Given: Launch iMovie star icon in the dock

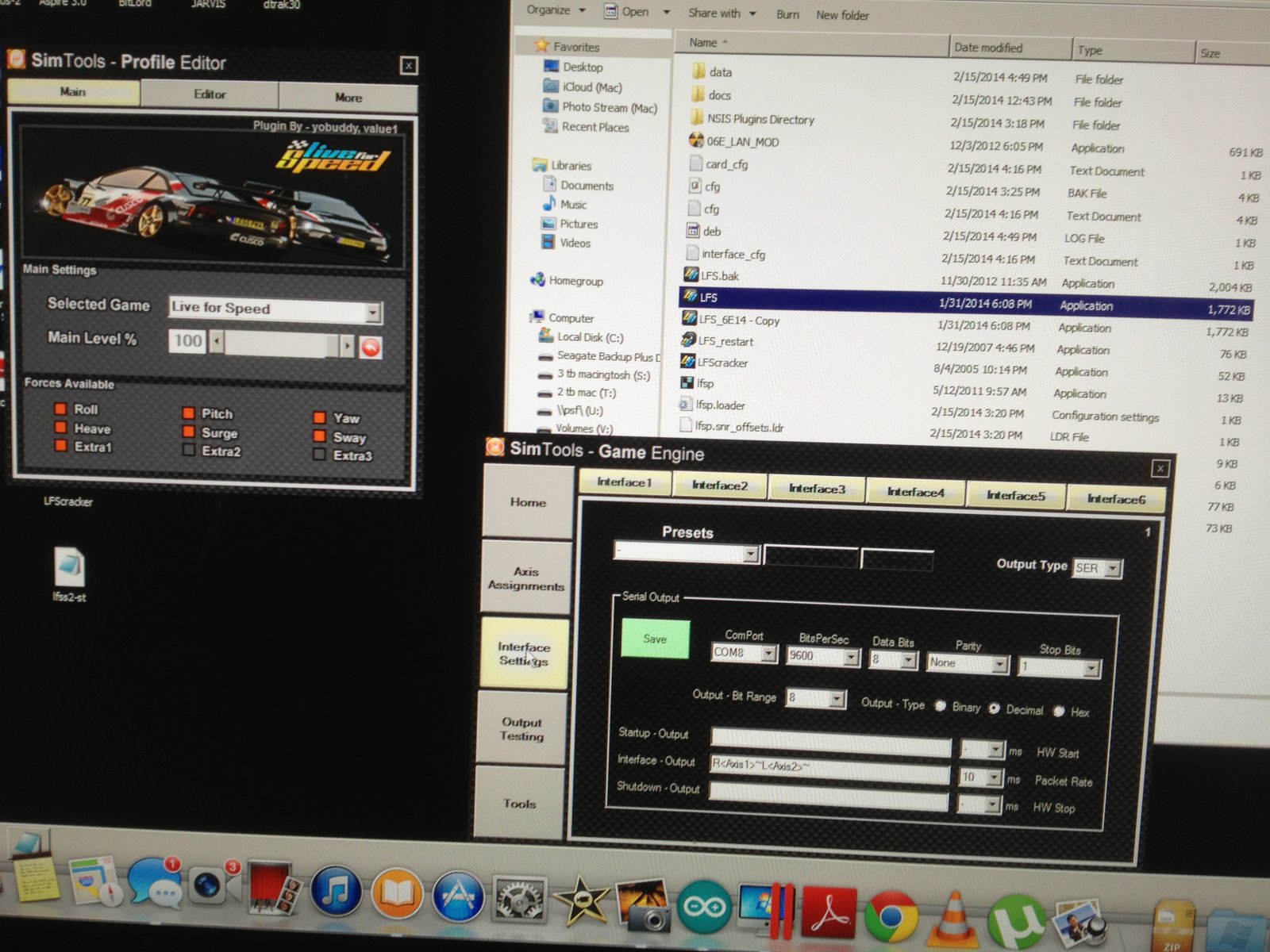Looking at the screenshot, I should [581, 901].
